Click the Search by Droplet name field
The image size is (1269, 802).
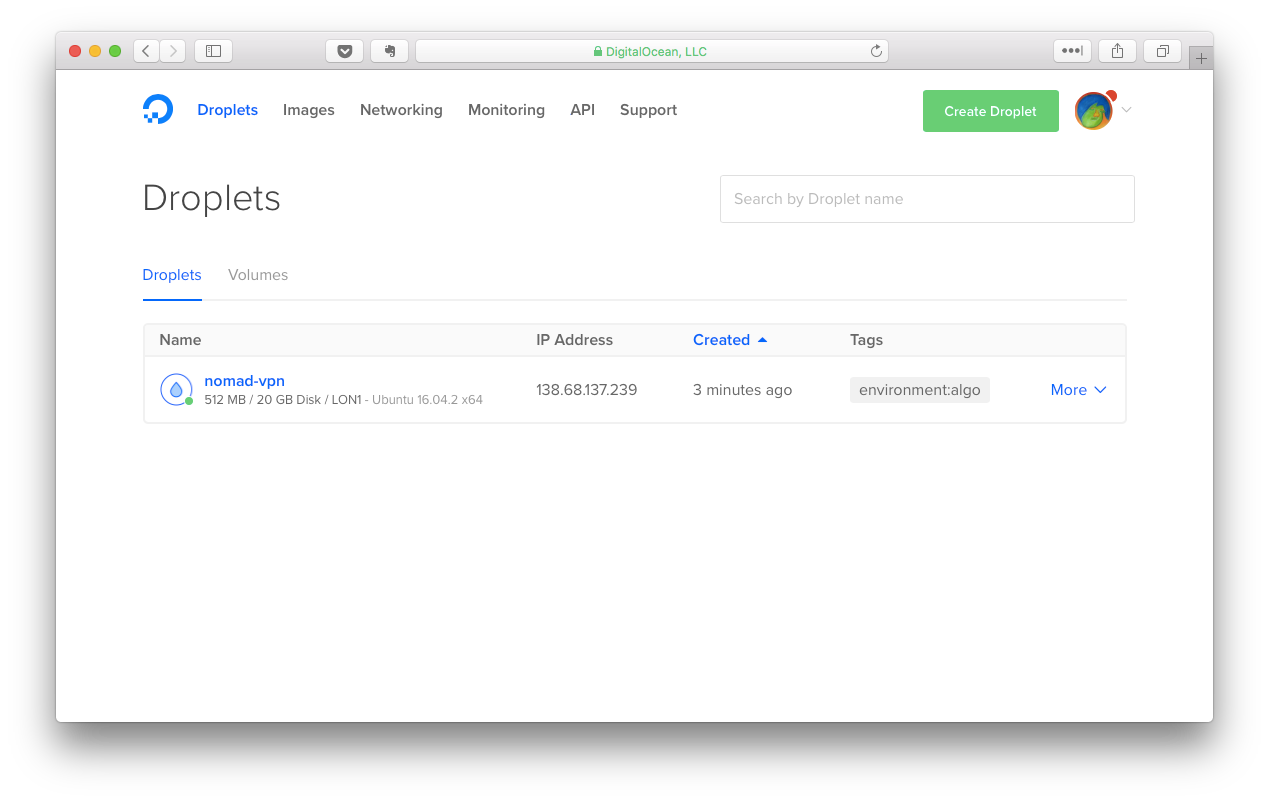[927, 198]
